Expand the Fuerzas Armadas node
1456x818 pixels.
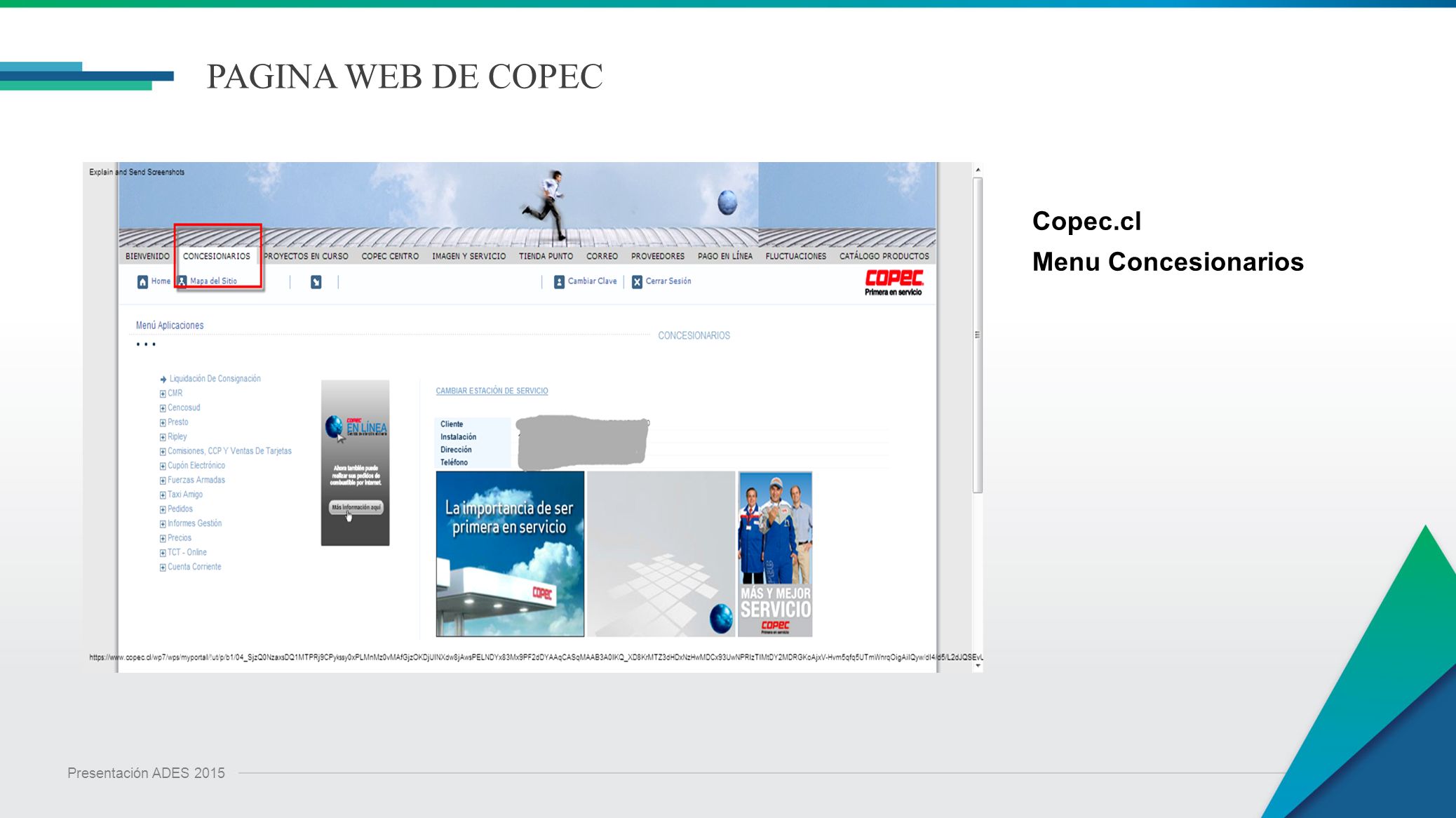click(x=163, y=481)
